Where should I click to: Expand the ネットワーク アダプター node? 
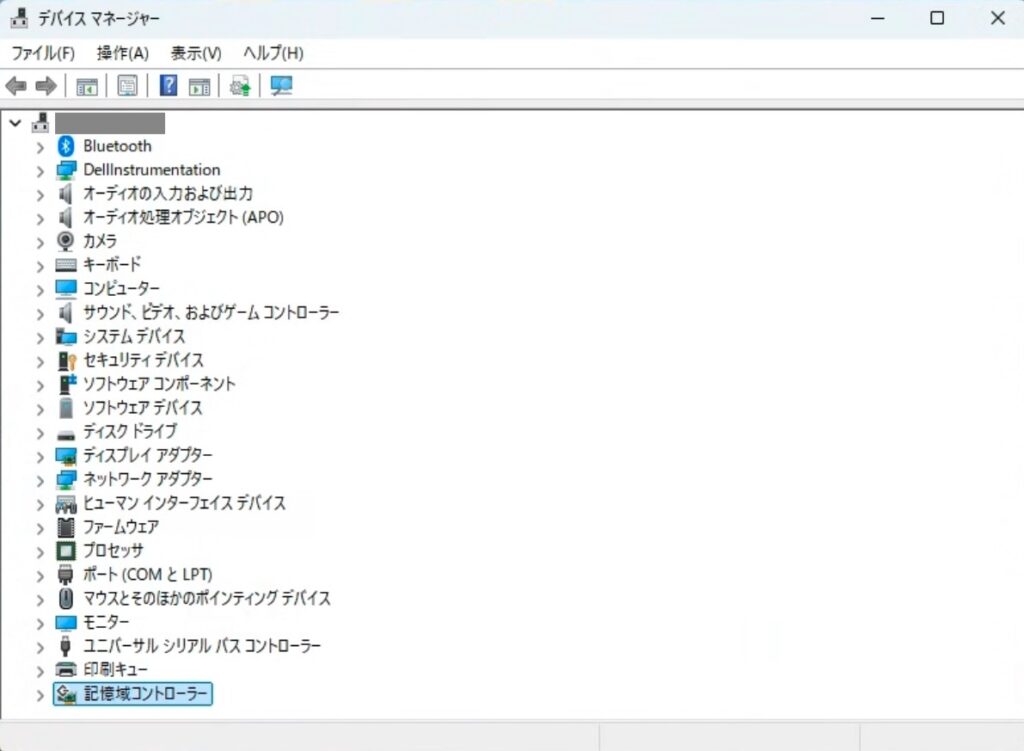pyautogui.click(x=40, y=480)
